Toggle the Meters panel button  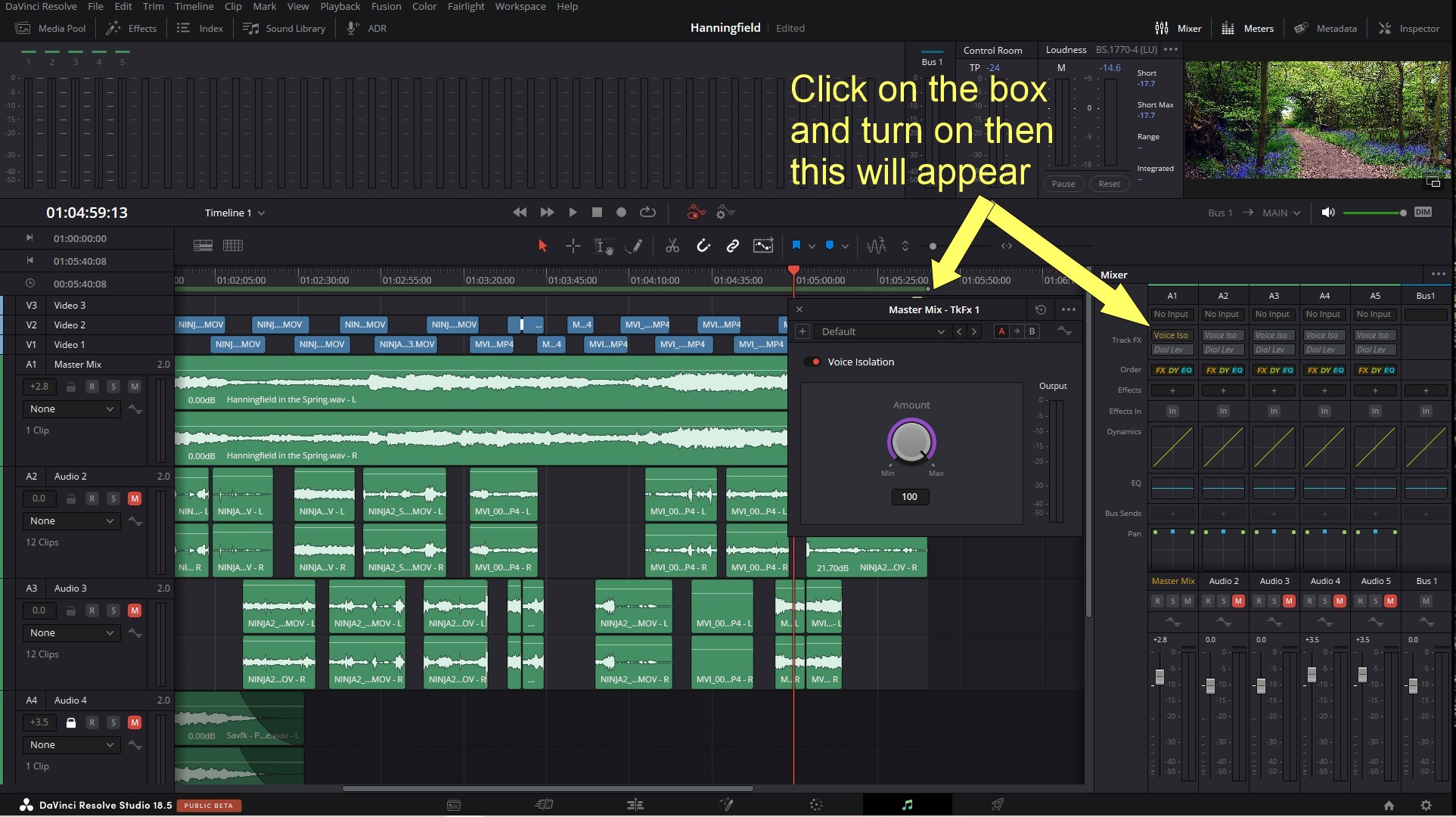[x=1248, y=28]
